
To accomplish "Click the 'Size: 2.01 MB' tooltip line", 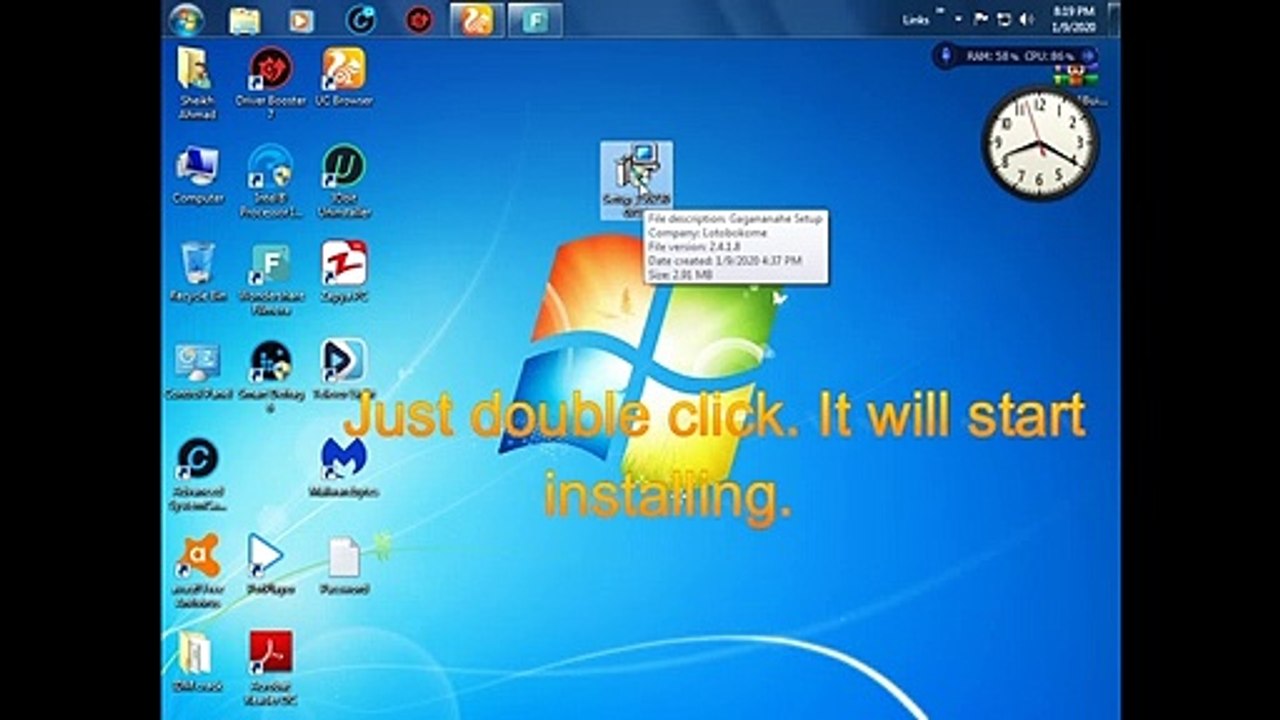I will [x=680, y=274].
